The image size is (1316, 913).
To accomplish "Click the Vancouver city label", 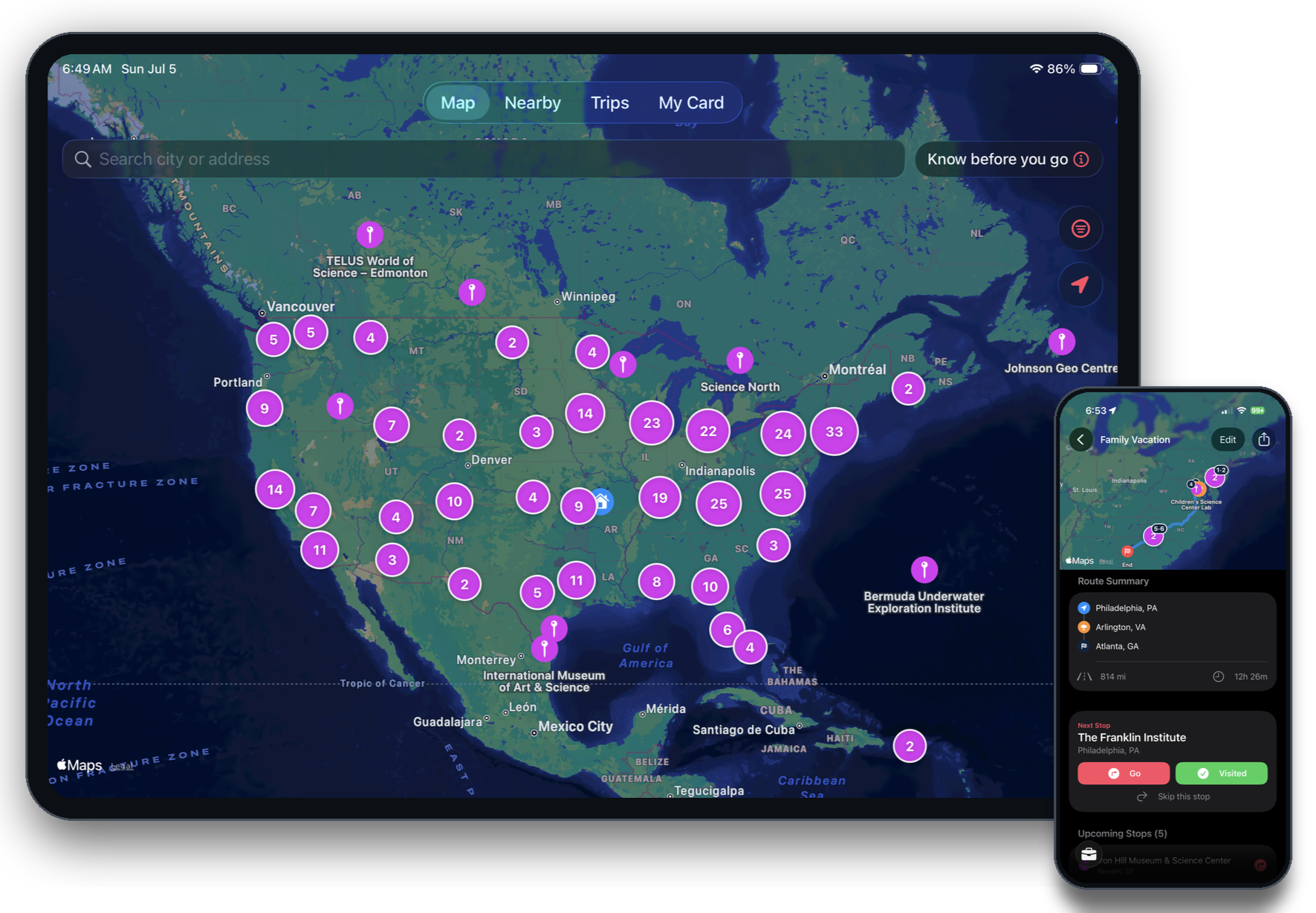I will pos(300,307).
